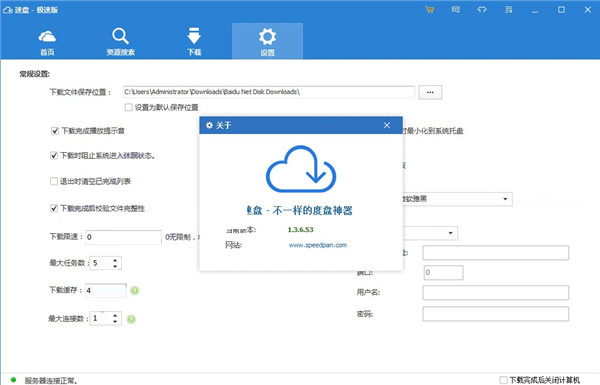The image size is (600, 385).
Task: Go to the 首页 home cloud tab
Action: click(x=47, y=43)
